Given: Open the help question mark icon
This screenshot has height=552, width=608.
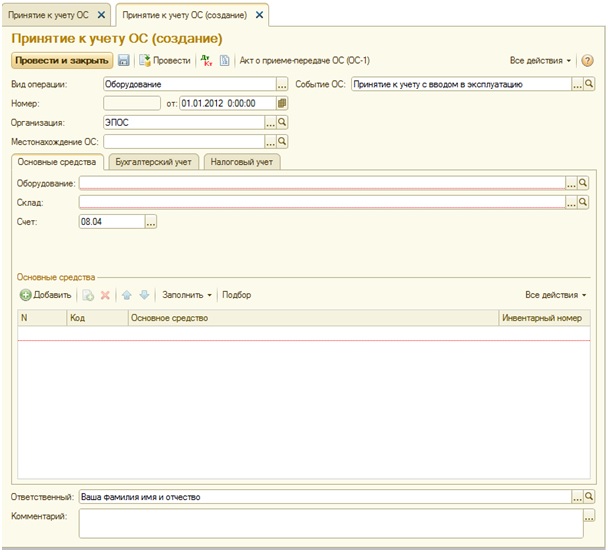Looking at the screenshot, I should 588,61.
